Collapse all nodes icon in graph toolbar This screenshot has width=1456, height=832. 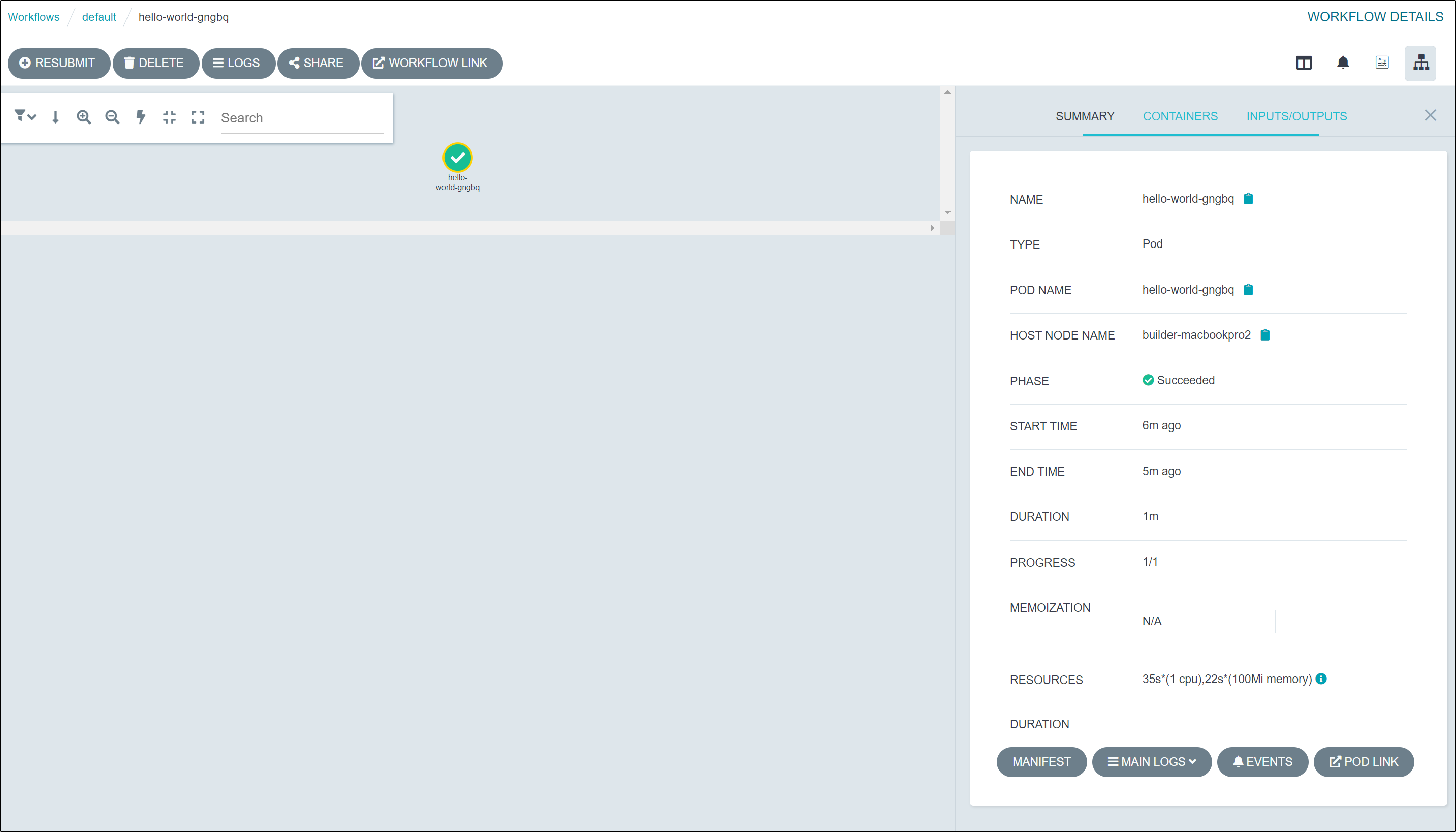point(169,117)
